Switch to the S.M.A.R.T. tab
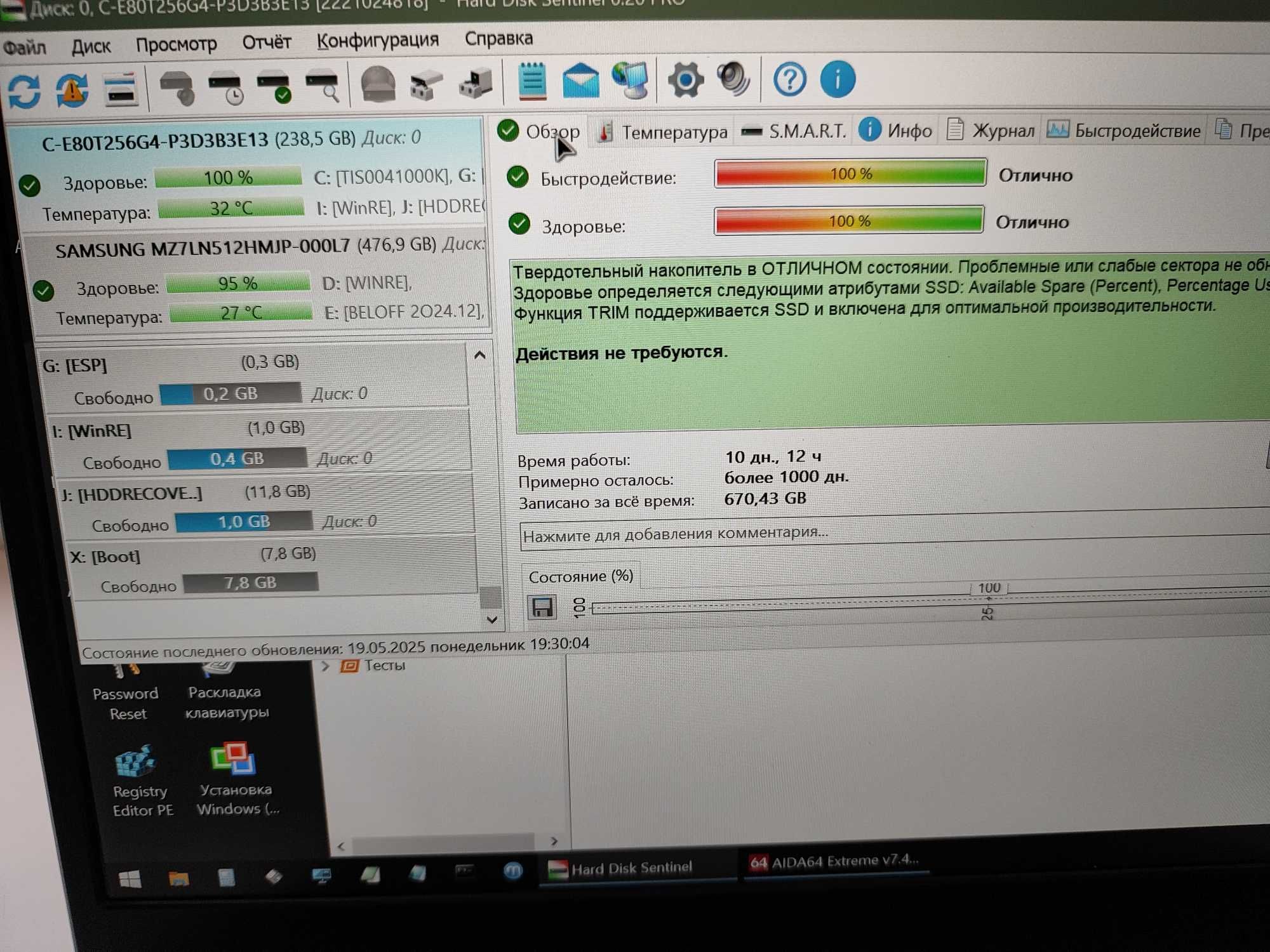 tap(794, 131)
